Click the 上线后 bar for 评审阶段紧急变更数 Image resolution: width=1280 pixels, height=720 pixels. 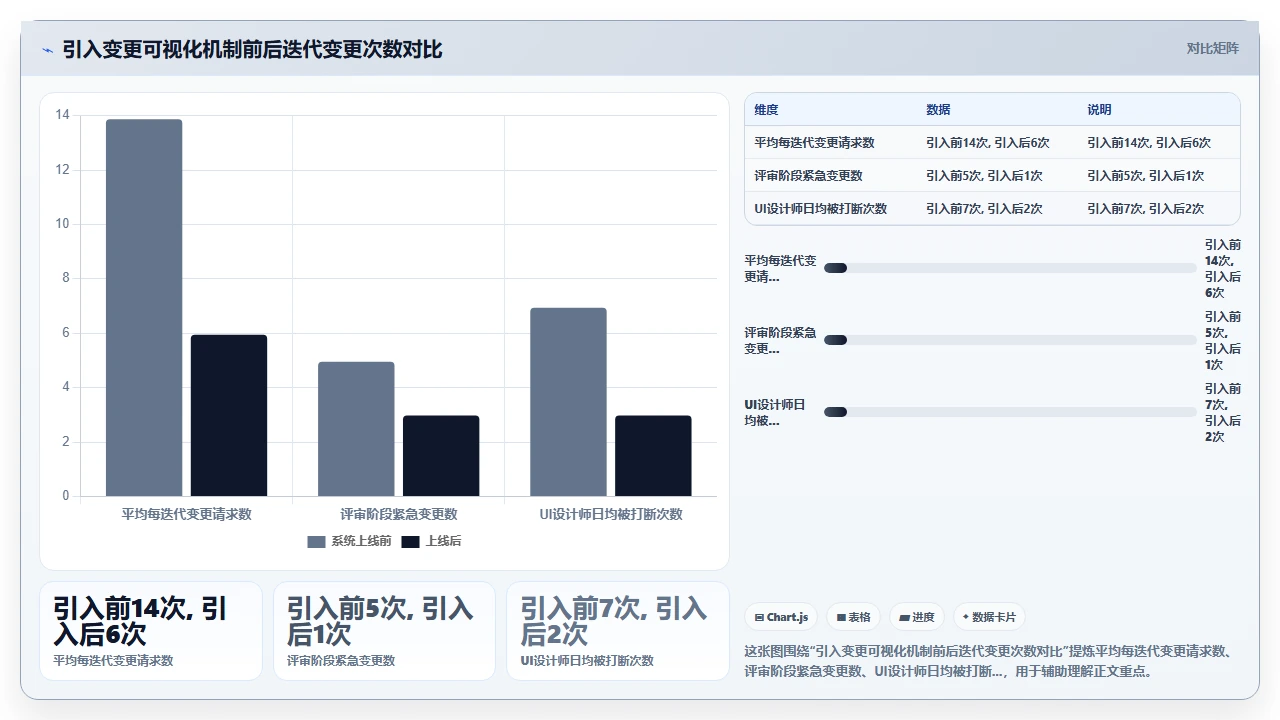pos(441,456)
